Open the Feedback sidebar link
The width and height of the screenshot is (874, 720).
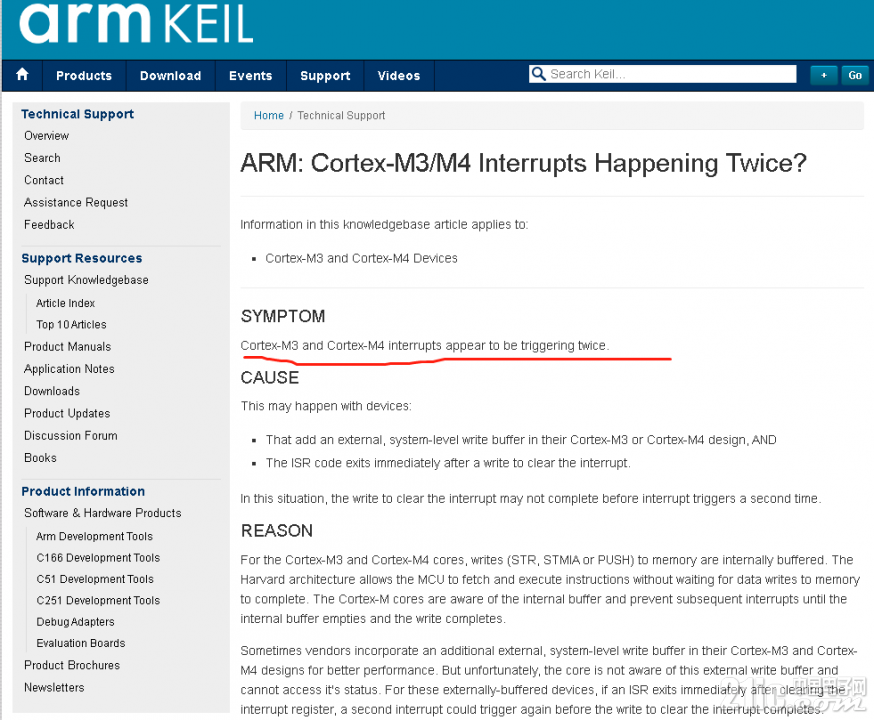[x=49, y=225]
